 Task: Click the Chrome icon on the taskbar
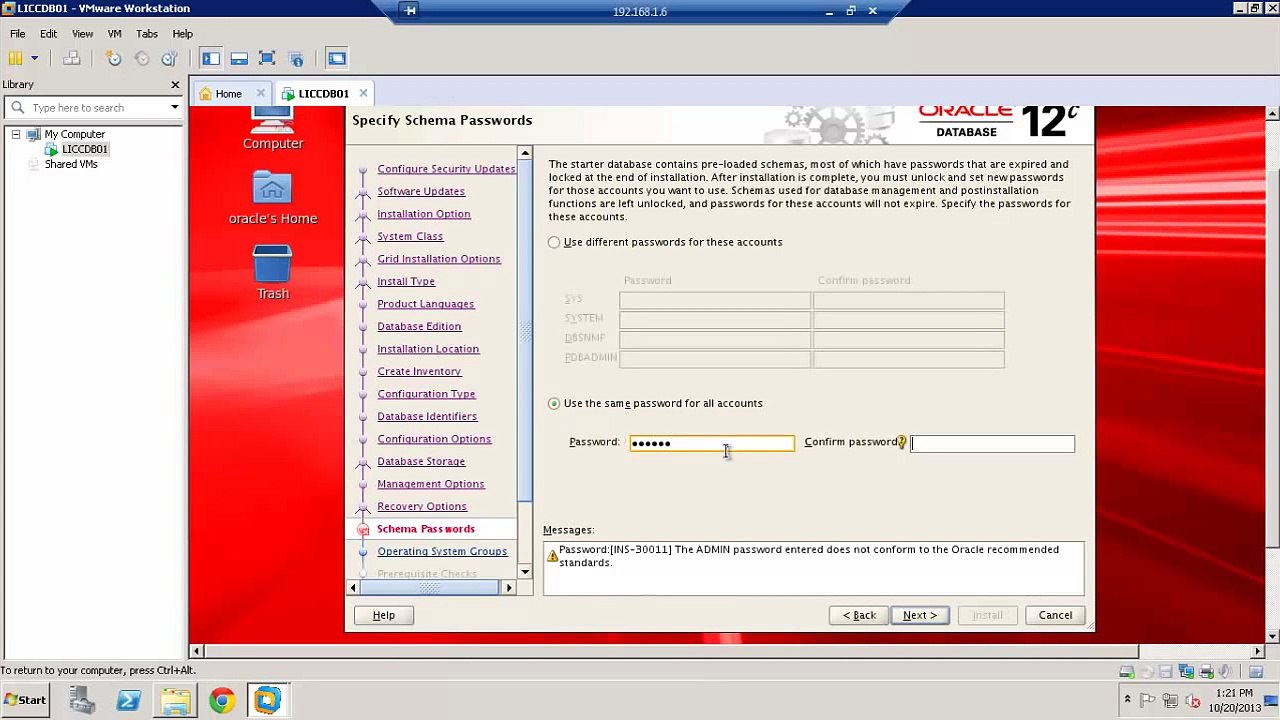click(x=222, y=700)
